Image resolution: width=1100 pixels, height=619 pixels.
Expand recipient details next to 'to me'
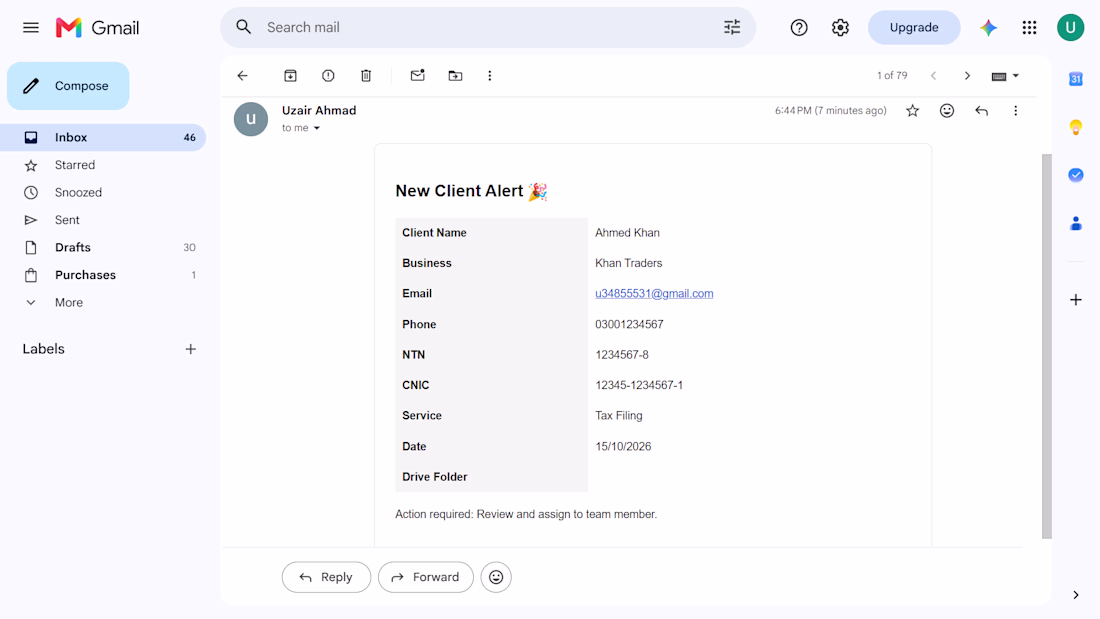coord(317,128)
